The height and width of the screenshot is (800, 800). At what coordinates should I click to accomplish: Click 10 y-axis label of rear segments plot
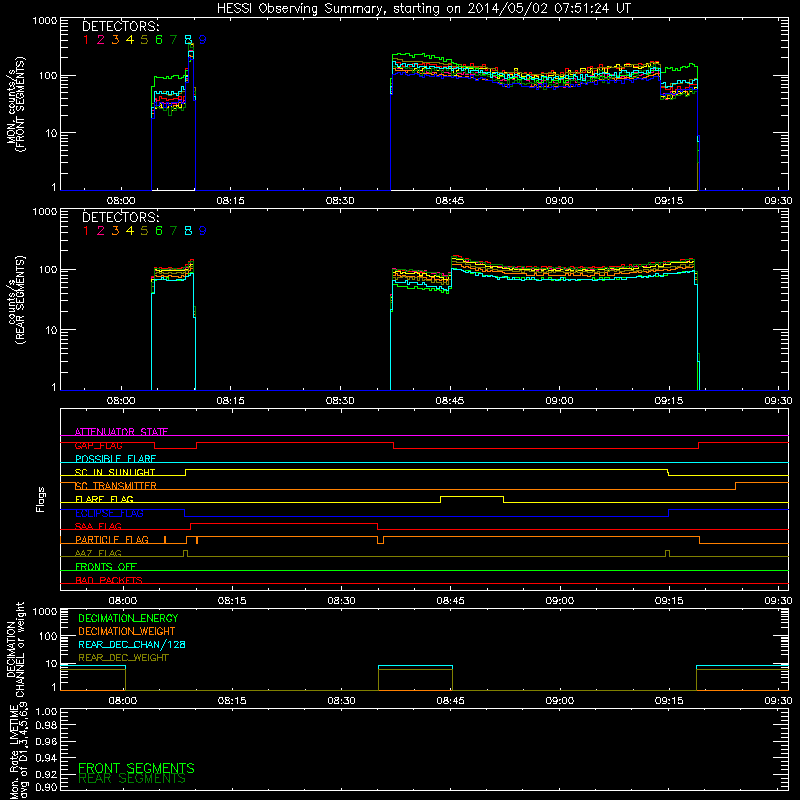pos(51,330)
